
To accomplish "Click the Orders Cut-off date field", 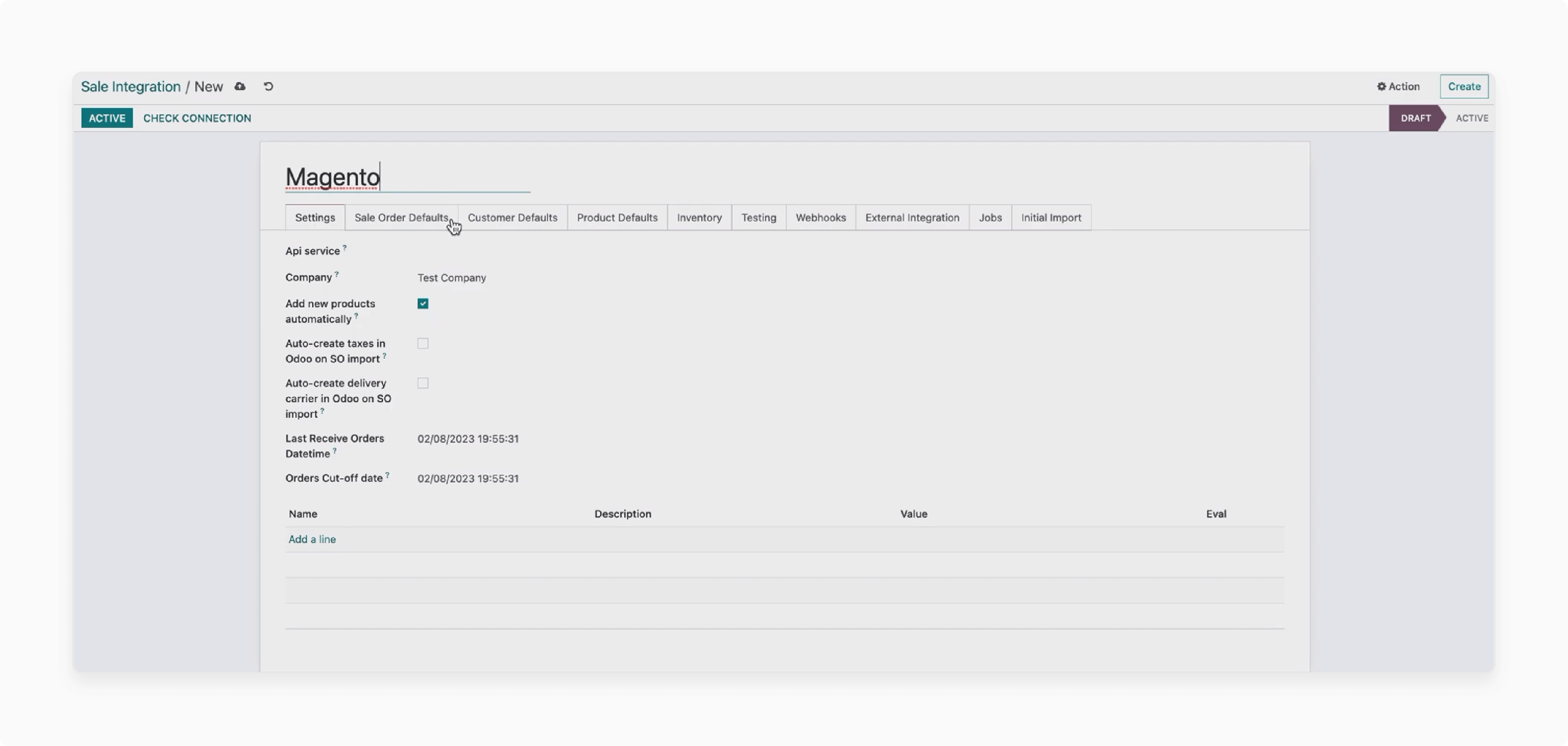I will pos(468,478).
